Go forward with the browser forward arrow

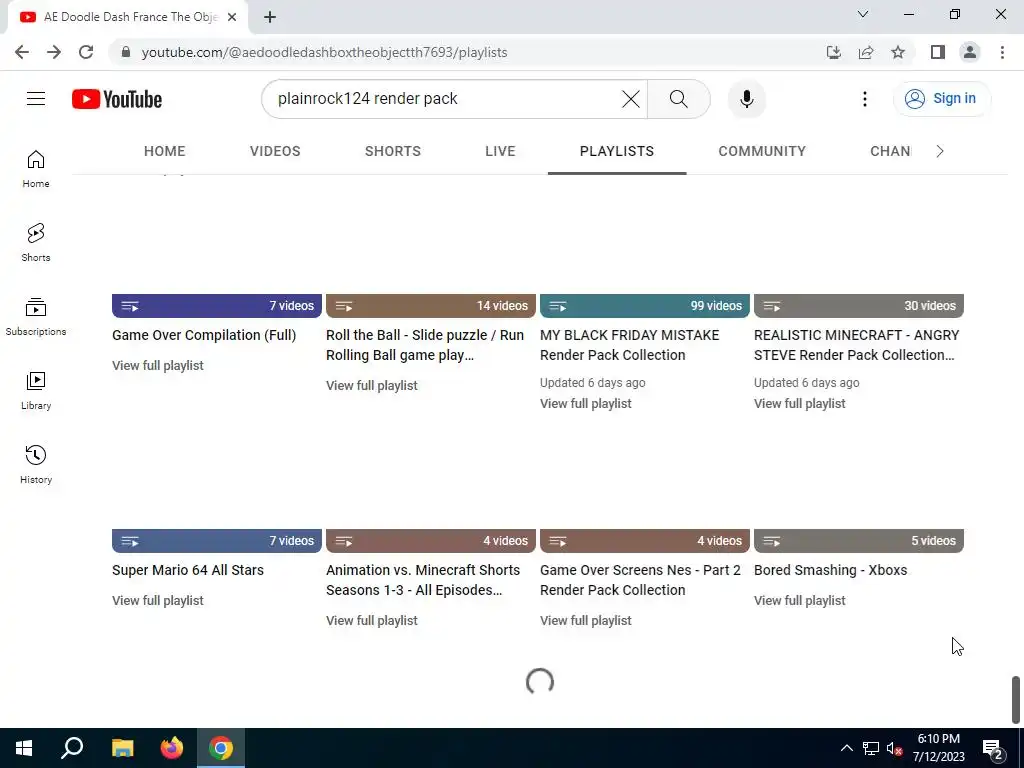pos(54,52)
